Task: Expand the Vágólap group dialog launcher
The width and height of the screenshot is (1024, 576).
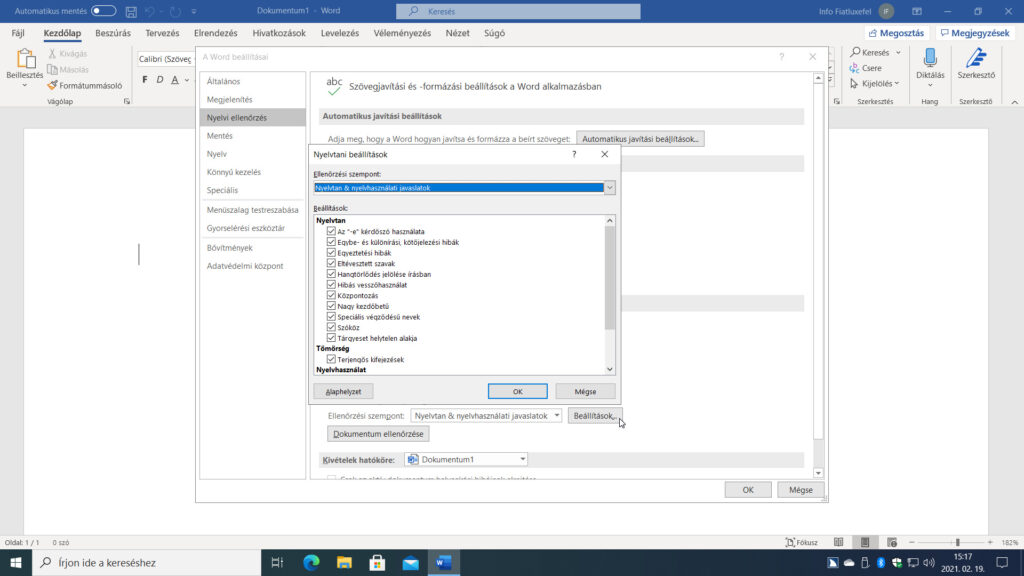Action: (127, 101)
